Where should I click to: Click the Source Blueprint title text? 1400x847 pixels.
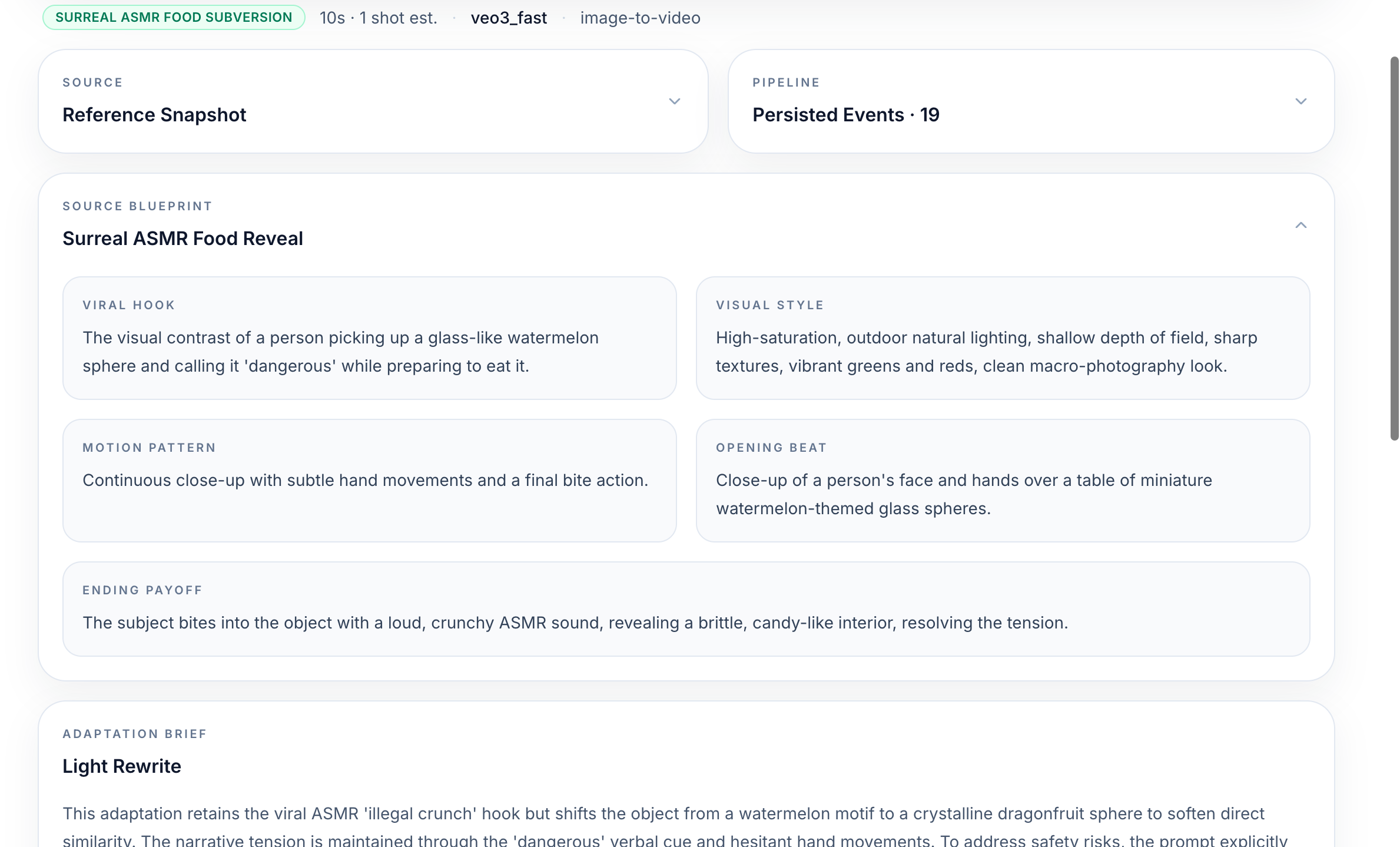tap(183, 238)
